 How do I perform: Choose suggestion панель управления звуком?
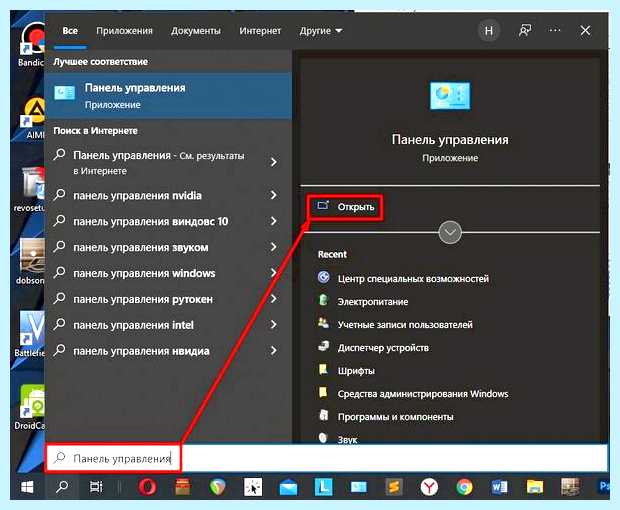point(141,247)
